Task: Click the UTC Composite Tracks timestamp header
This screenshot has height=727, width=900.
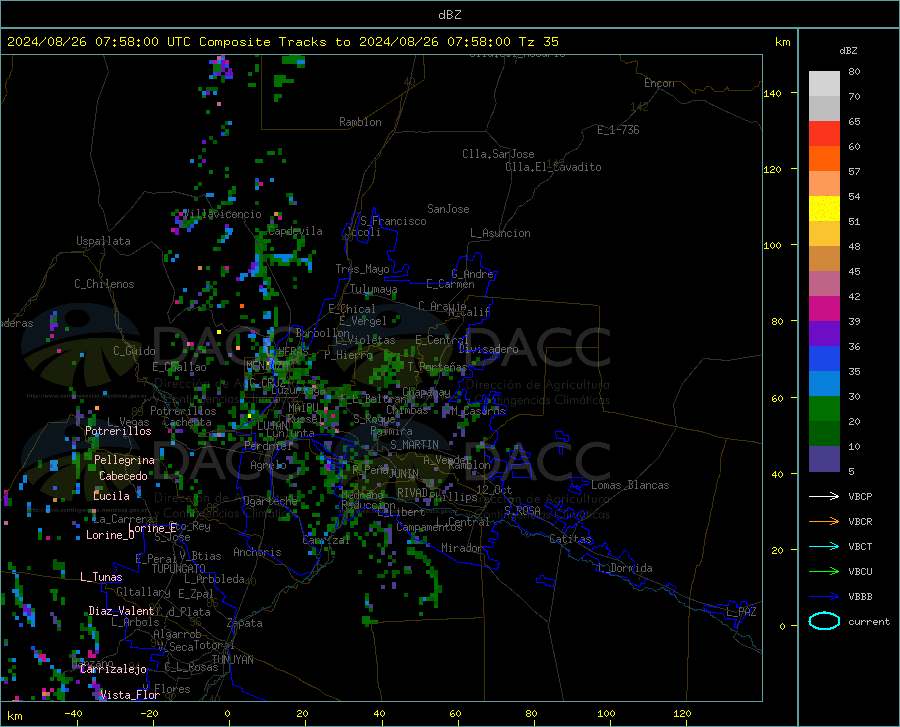Action: [282, 42]
